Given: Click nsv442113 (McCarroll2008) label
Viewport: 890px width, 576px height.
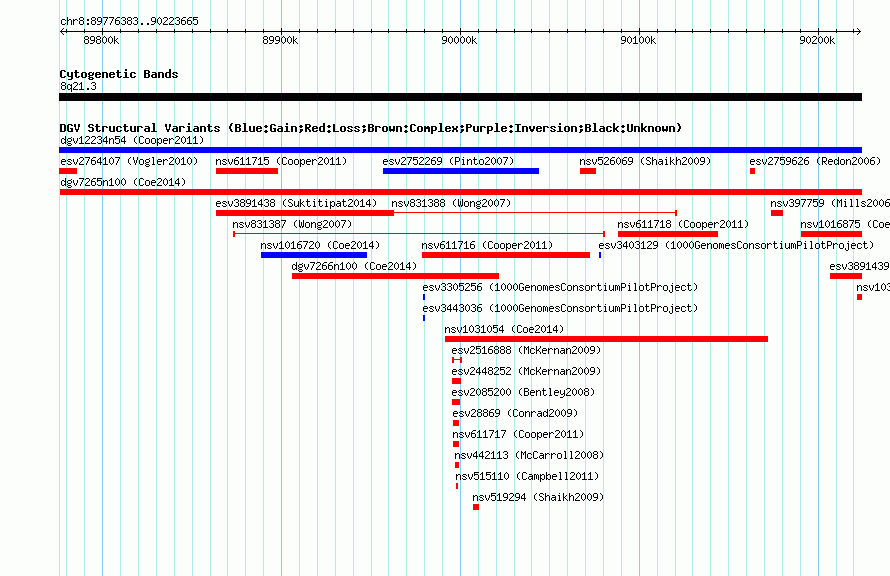Looking at the screenshot, I should [x=529, y=455].
